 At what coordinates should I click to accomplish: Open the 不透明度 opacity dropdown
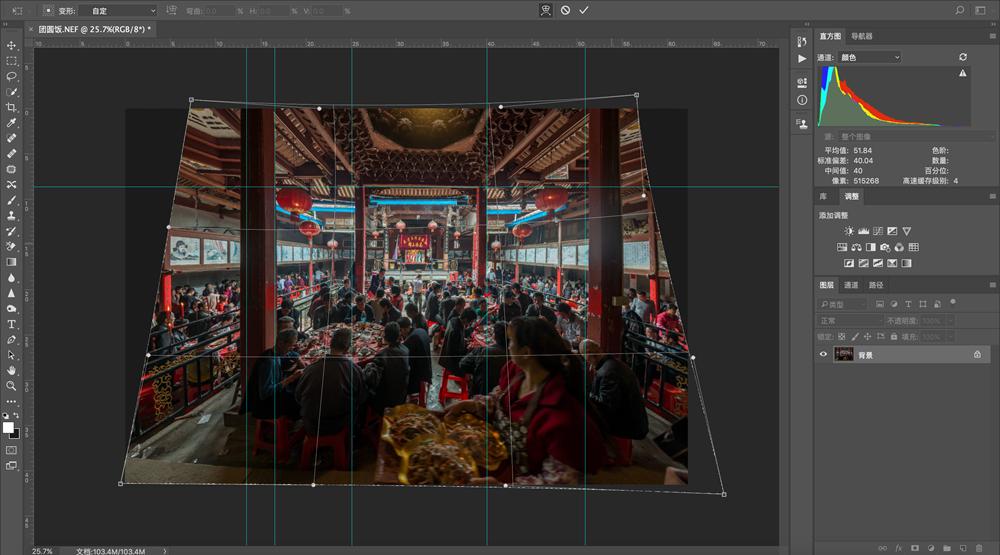951,320
